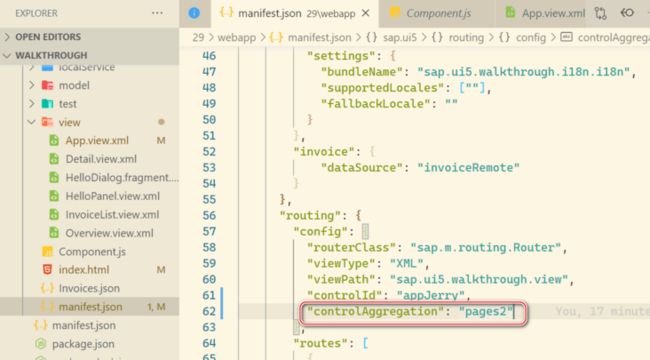Click the go back navigation icon in editor toolbar
This screenshot has height=360, width=650.
click(627, 13)
